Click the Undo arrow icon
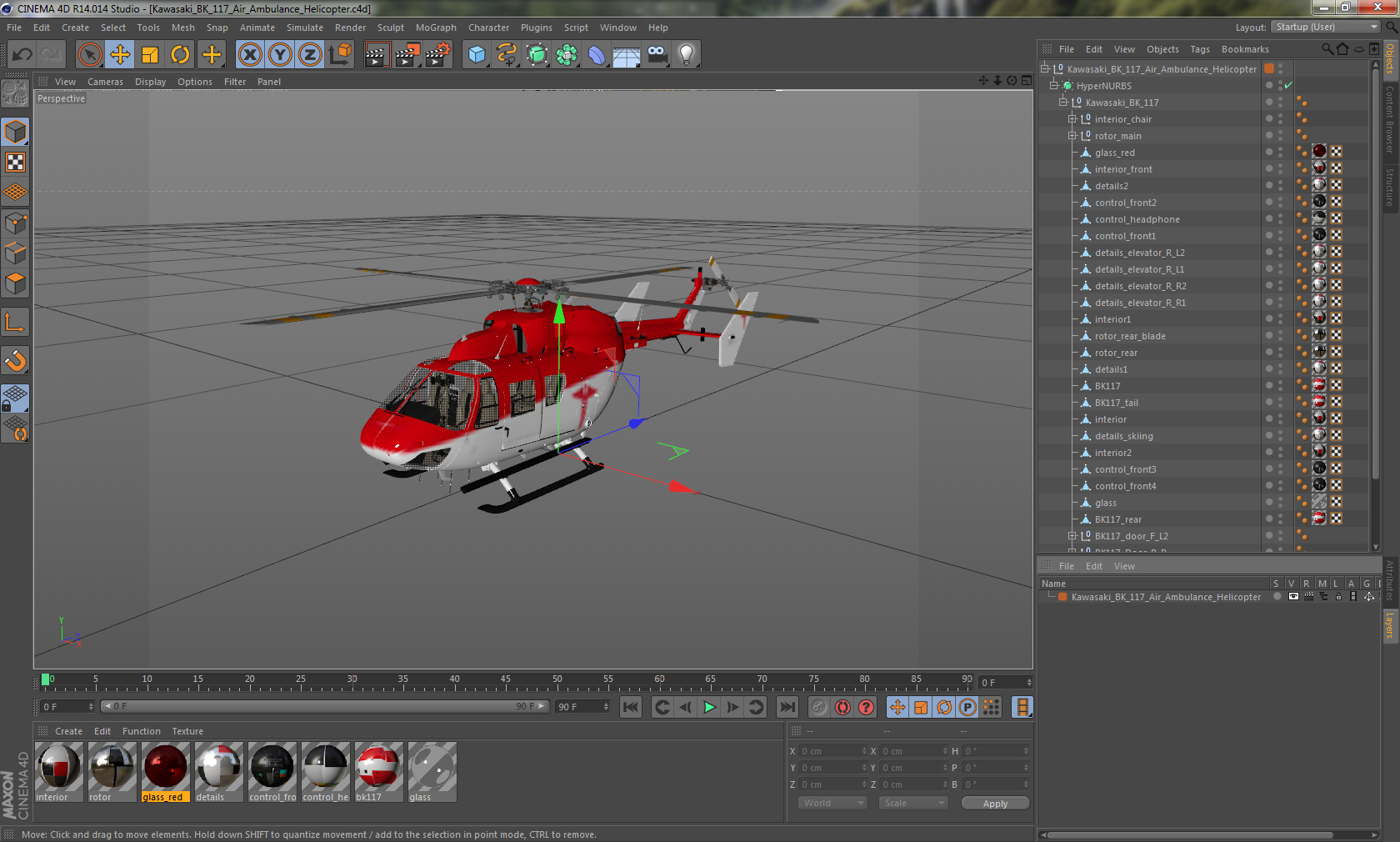Screen dimensions: 1400x842 [x=22, y=55]
